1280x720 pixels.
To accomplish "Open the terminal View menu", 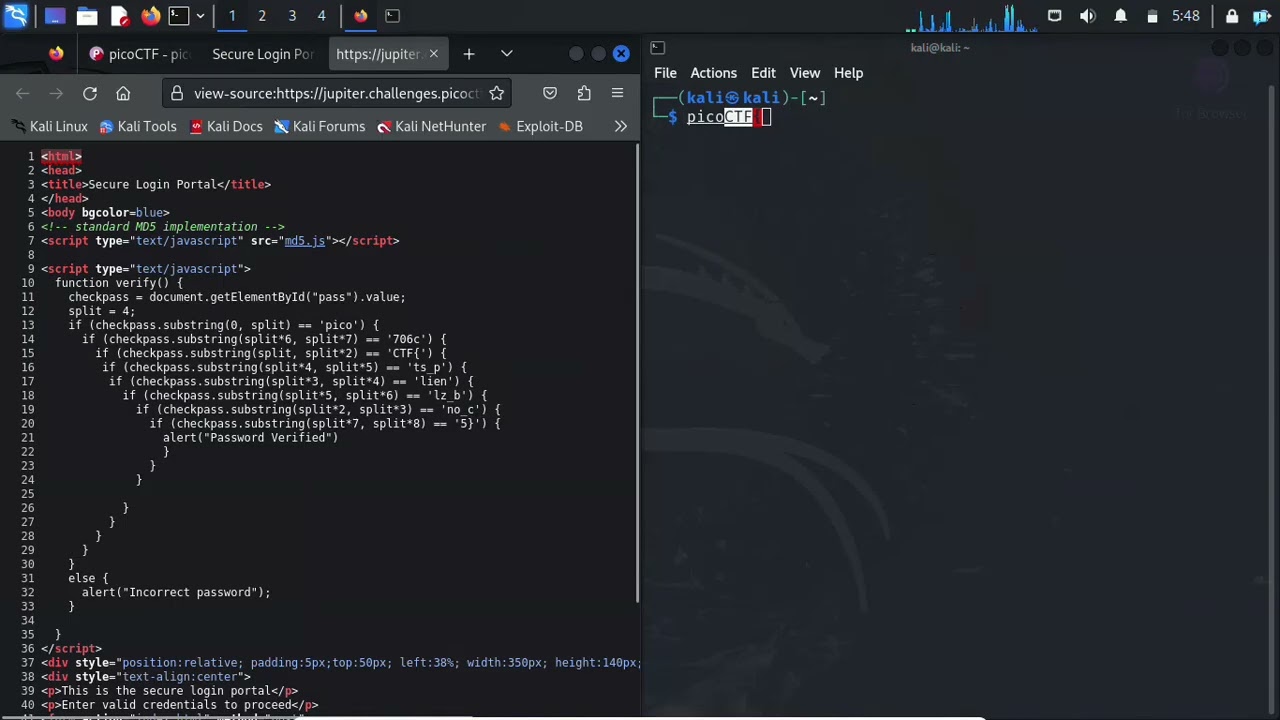I will click(805, 73).
